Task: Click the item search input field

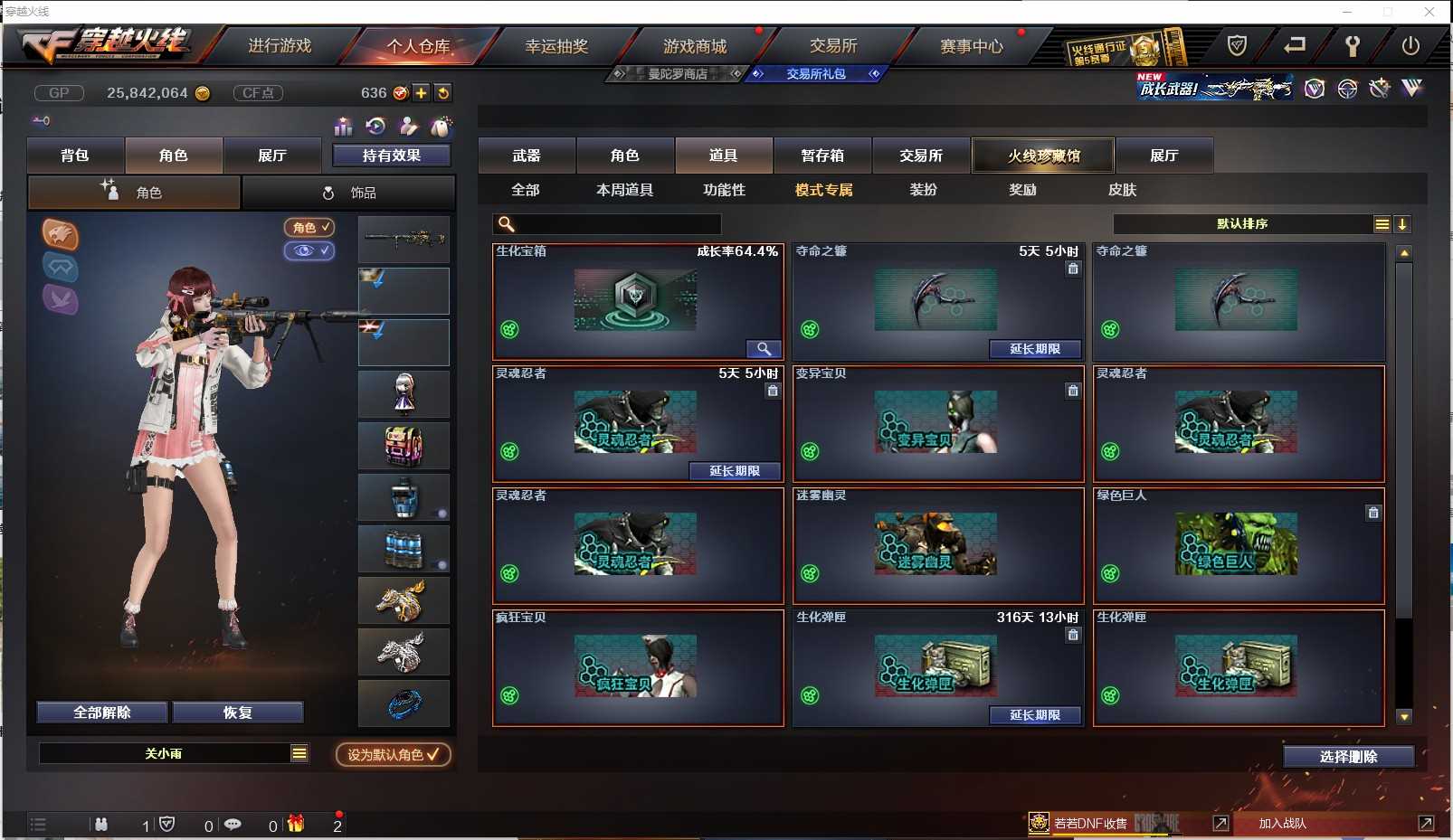Action: tap(607, 224)
